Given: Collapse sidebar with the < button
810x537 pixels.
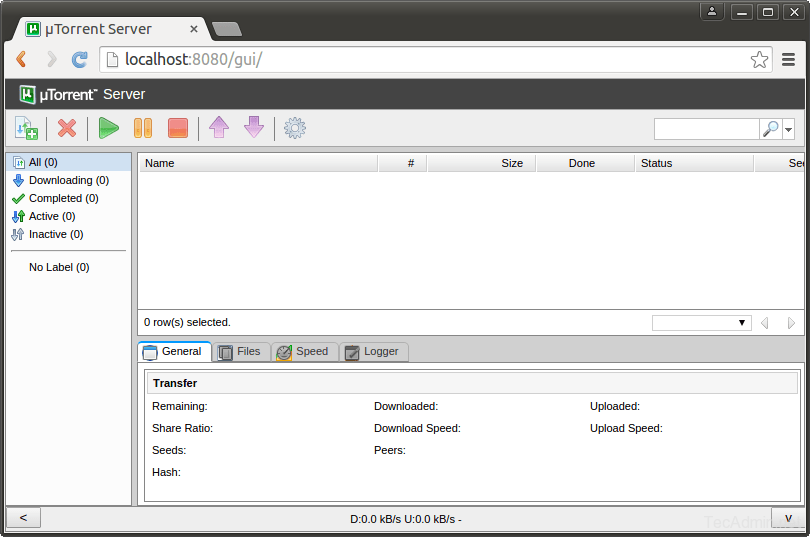Looking at the screenshot, I should pos(23,518).
